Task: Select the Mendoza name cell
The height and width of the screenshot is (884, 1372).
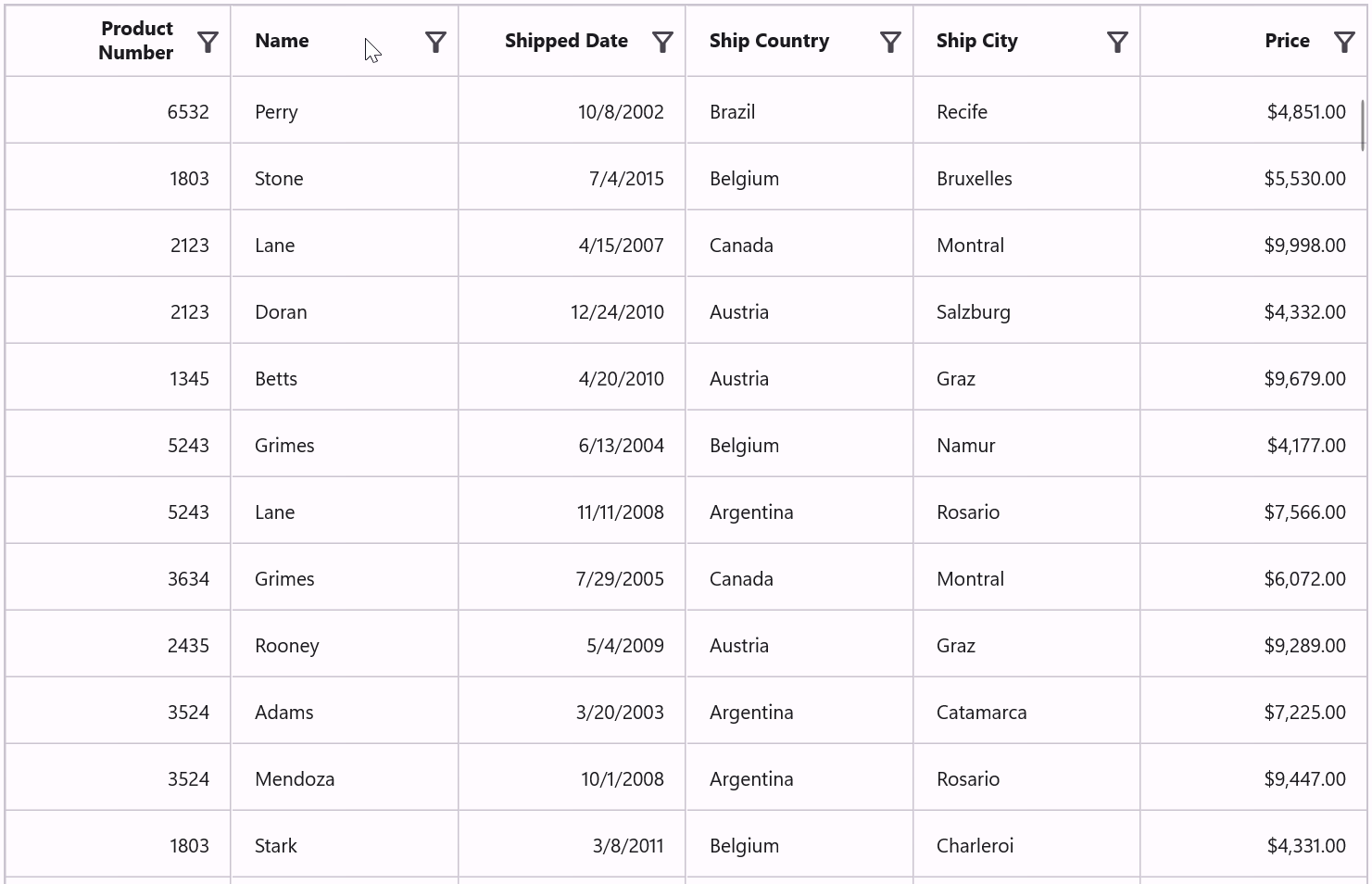Action: tap(295, 779)
